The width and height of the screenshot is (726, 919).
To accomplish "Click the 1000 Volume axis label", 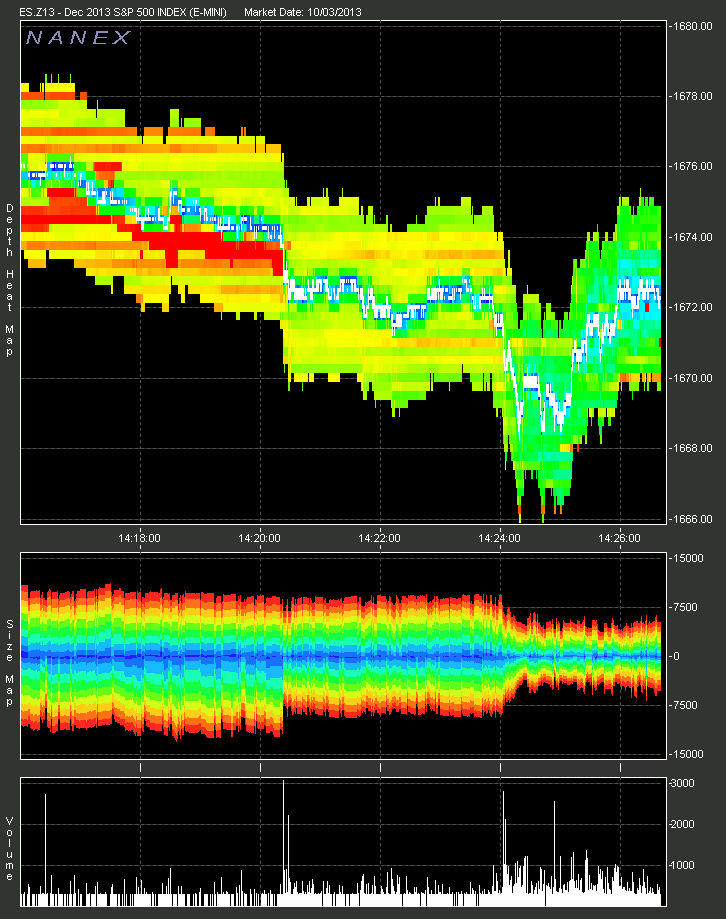I will click(683, 866).
